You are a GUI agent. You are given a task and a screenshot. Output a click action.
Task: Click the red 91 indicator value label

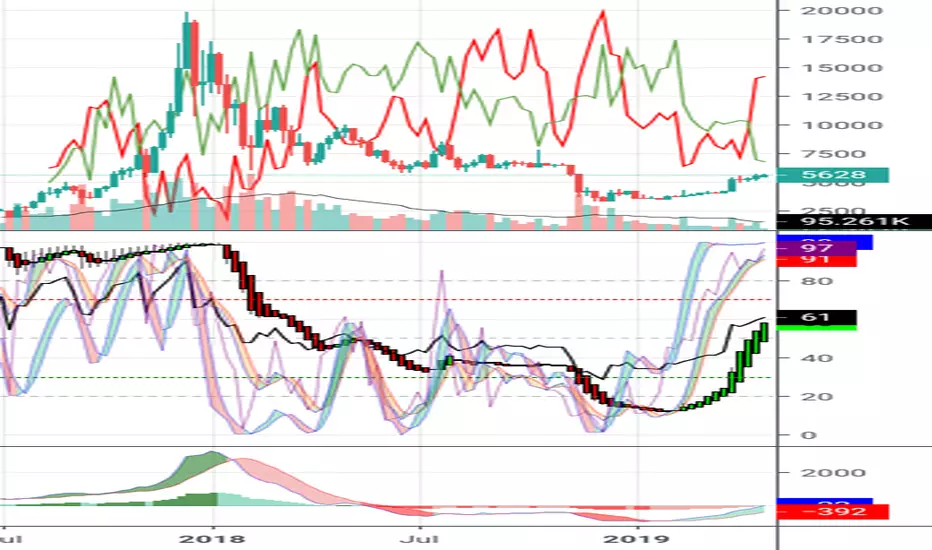click(x=817, y=260)
